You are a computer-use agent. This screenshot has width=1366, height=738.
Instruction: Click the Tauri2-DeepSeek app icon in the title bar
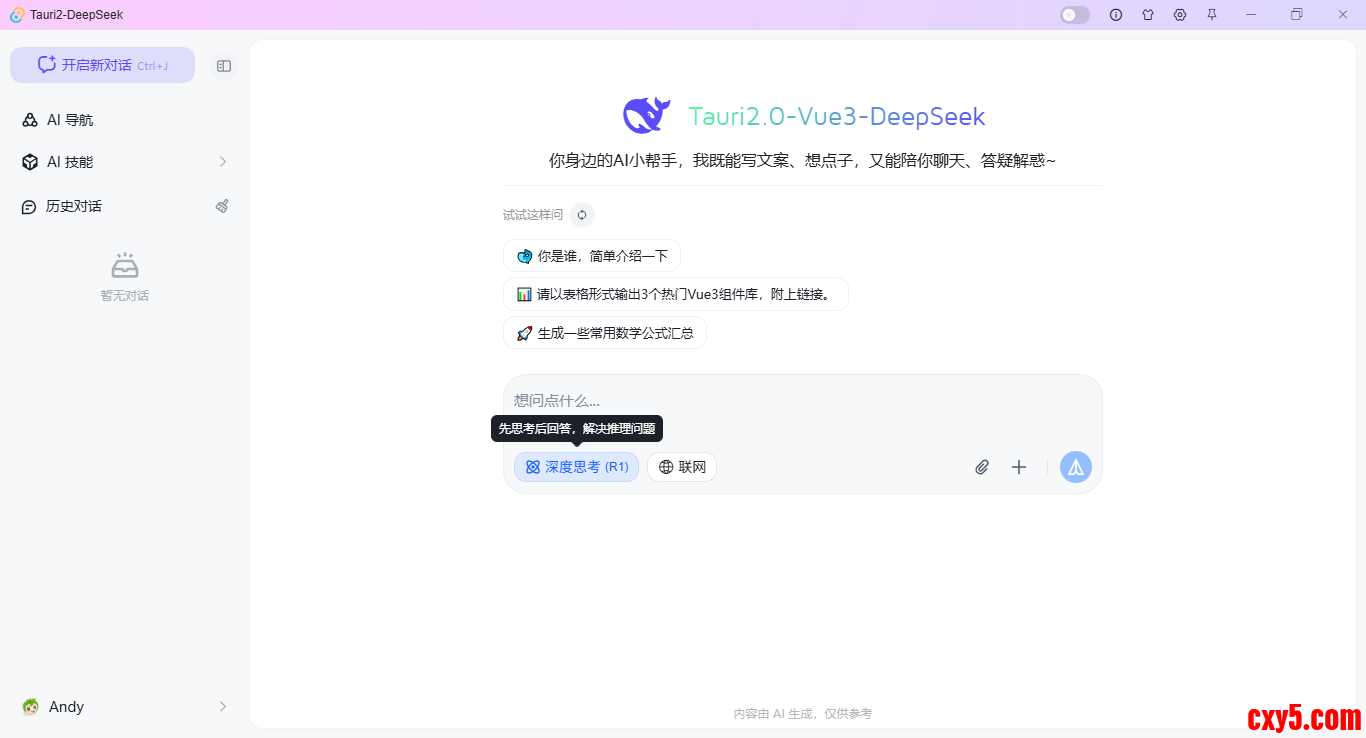click(17, 15)
